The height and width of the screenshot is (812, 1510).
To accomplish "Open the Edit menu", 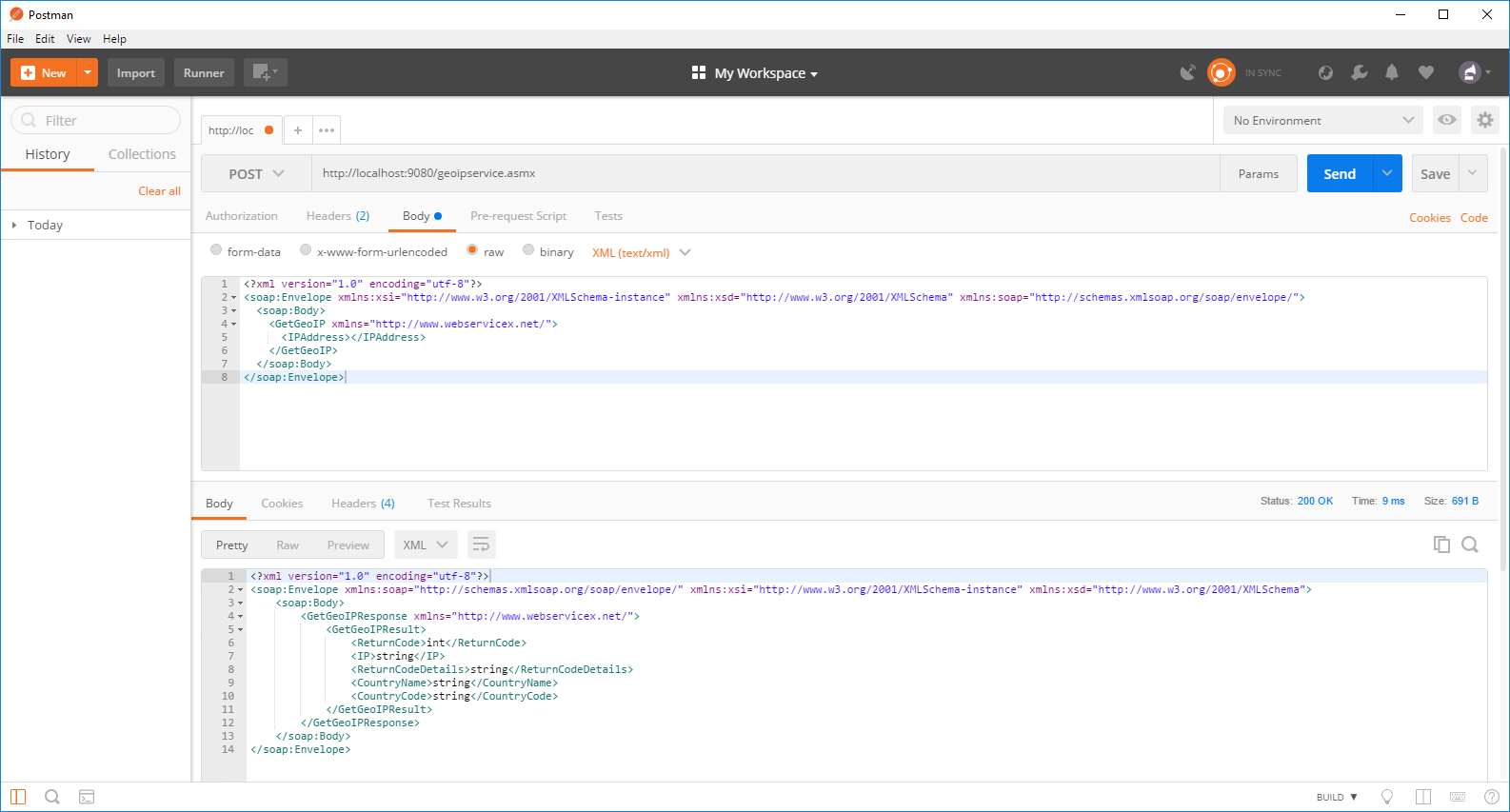I will click(45, 39).
